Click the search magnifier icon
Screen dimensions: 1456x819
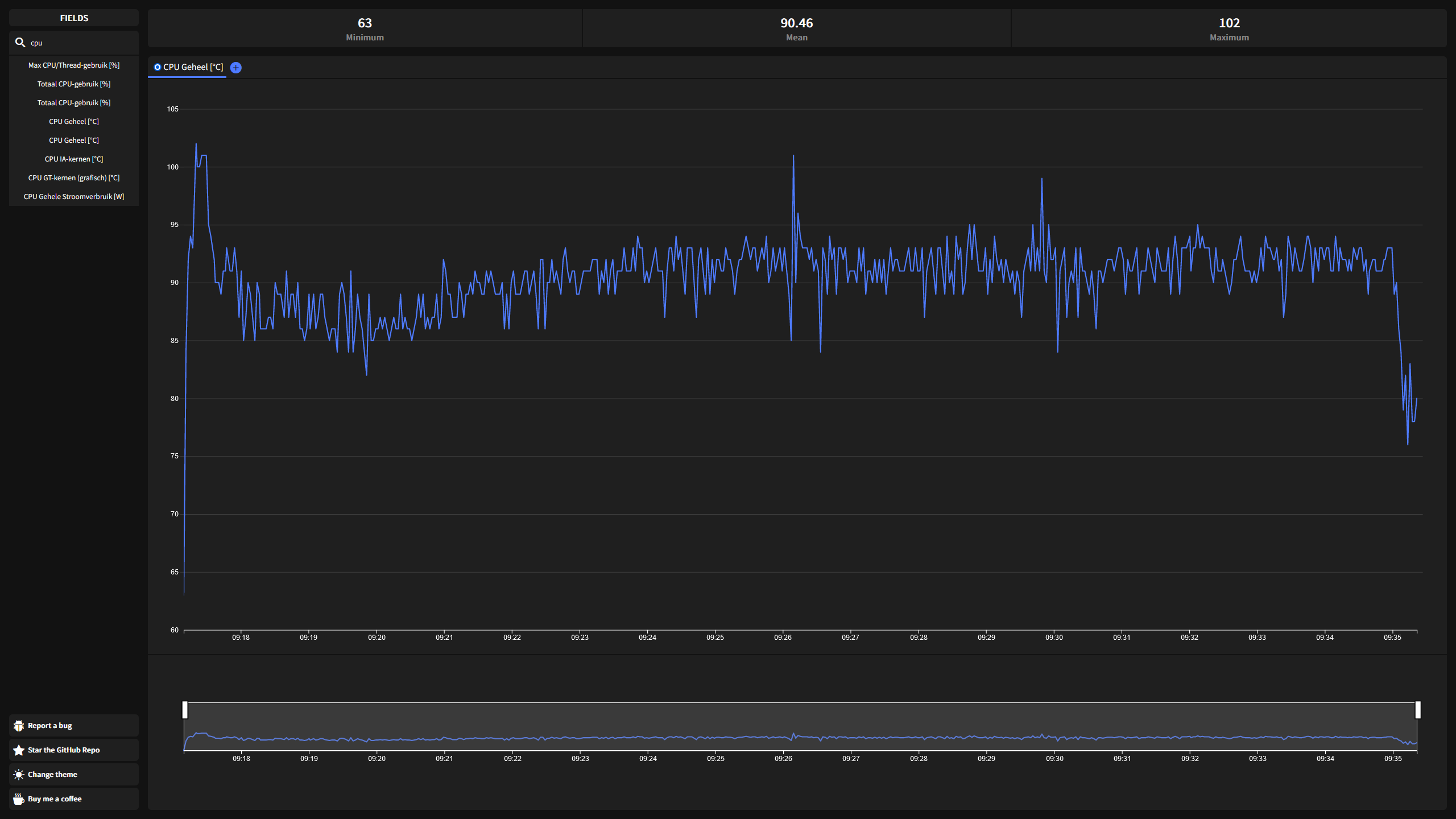point(20,43)
